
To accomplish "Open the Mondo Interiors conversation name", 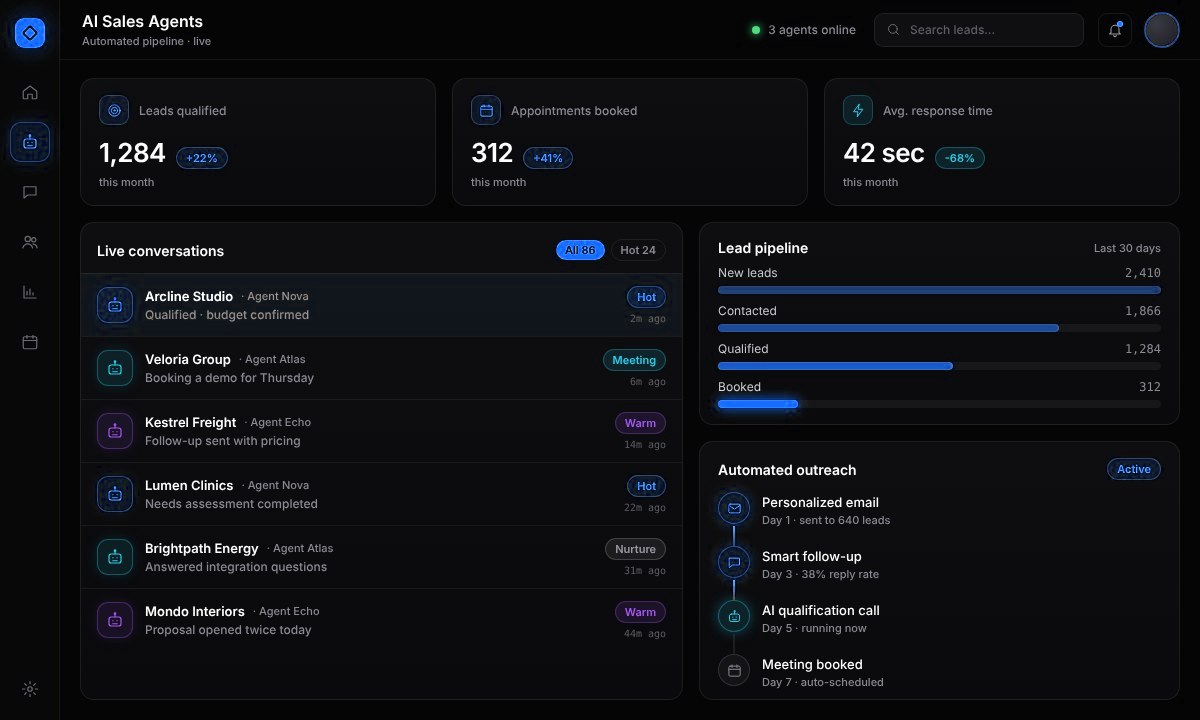I will (x=195, y=611).
